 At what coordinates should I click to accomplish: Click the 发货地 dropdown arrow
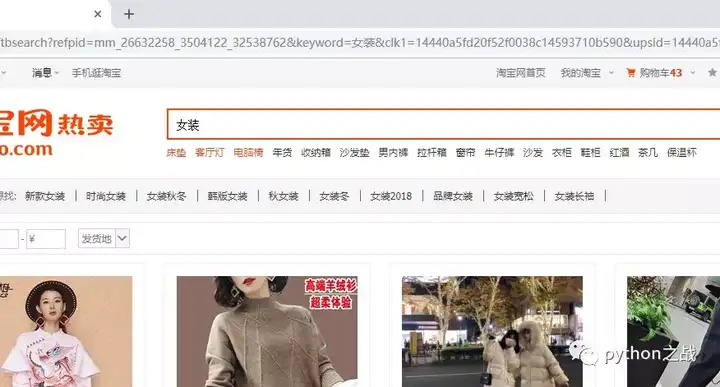pyautogui.click(x=122, y=238)
